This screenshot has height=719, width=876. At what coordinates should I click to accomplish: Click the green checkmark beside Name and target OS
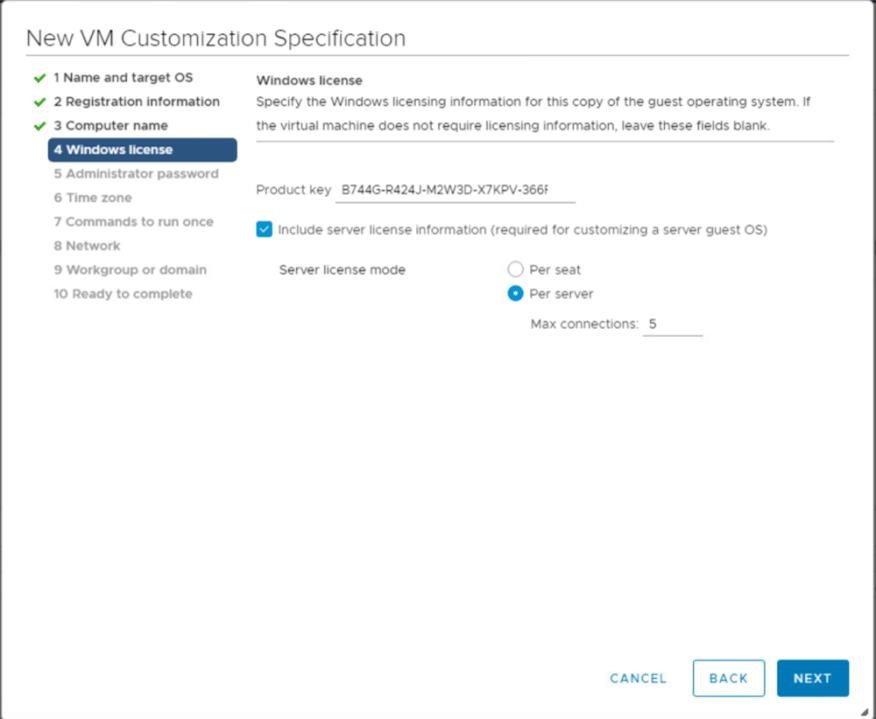(39, 78)
